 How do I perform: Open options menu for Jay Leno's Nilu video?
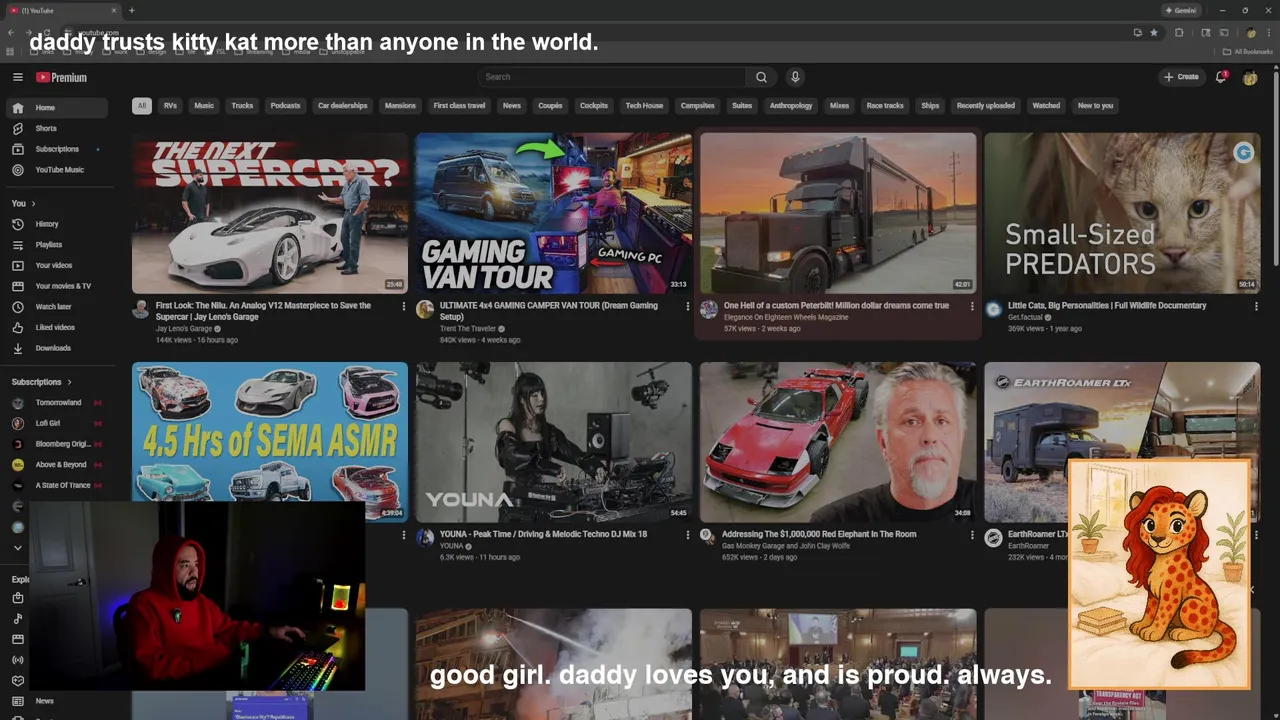tap(404, 306)
